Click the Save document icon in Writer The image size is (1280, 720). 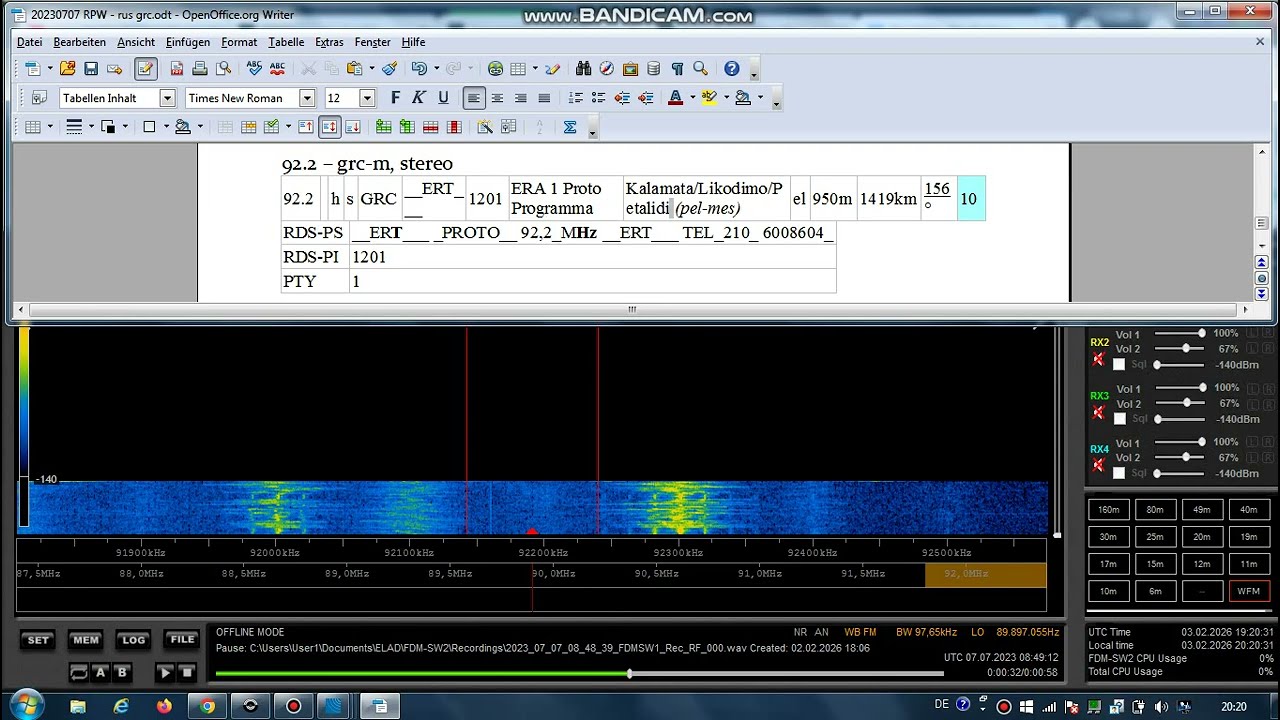click(x=91, y=69)
